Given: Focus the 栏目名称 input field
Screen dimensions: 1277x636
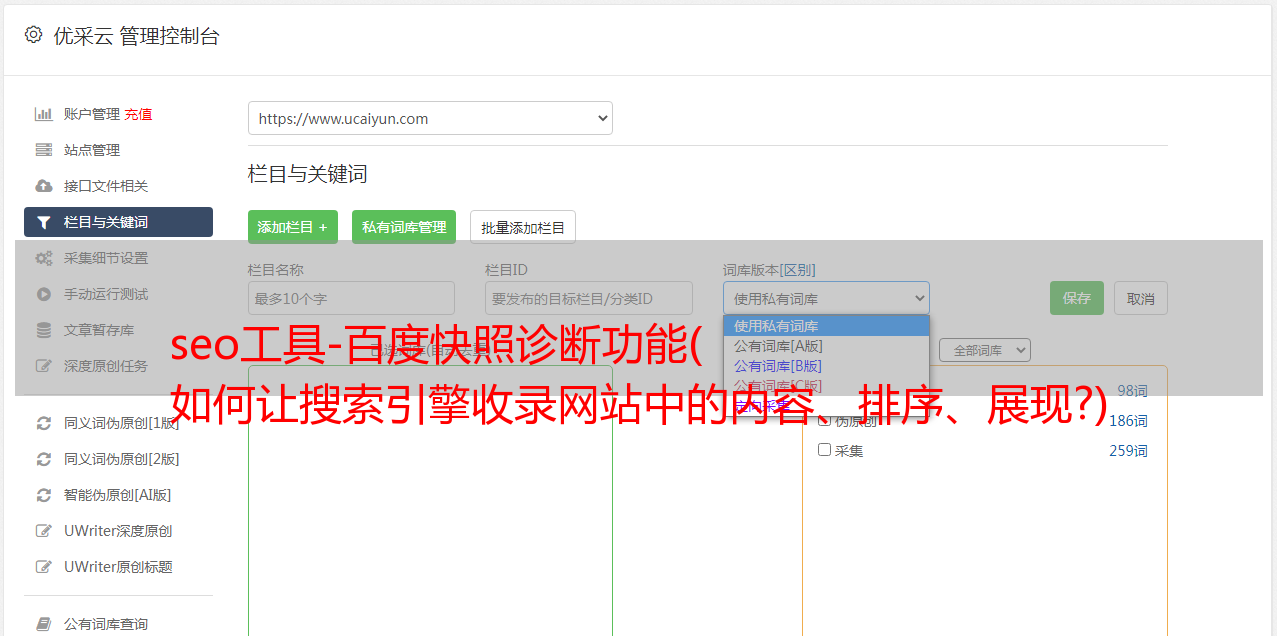Looking at the screenshot, I should tap(351, 298).
